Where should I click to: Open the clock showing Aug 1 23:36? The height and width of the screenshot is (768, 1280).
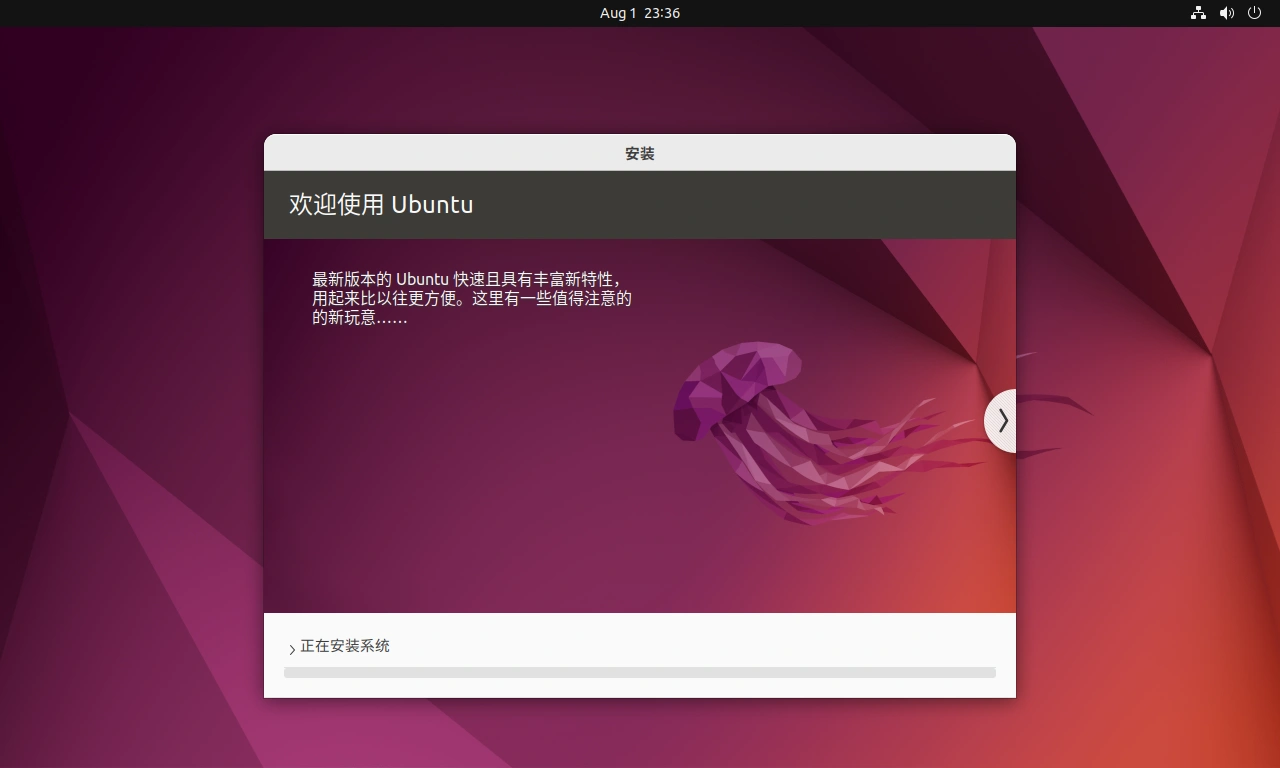[640, 13]
